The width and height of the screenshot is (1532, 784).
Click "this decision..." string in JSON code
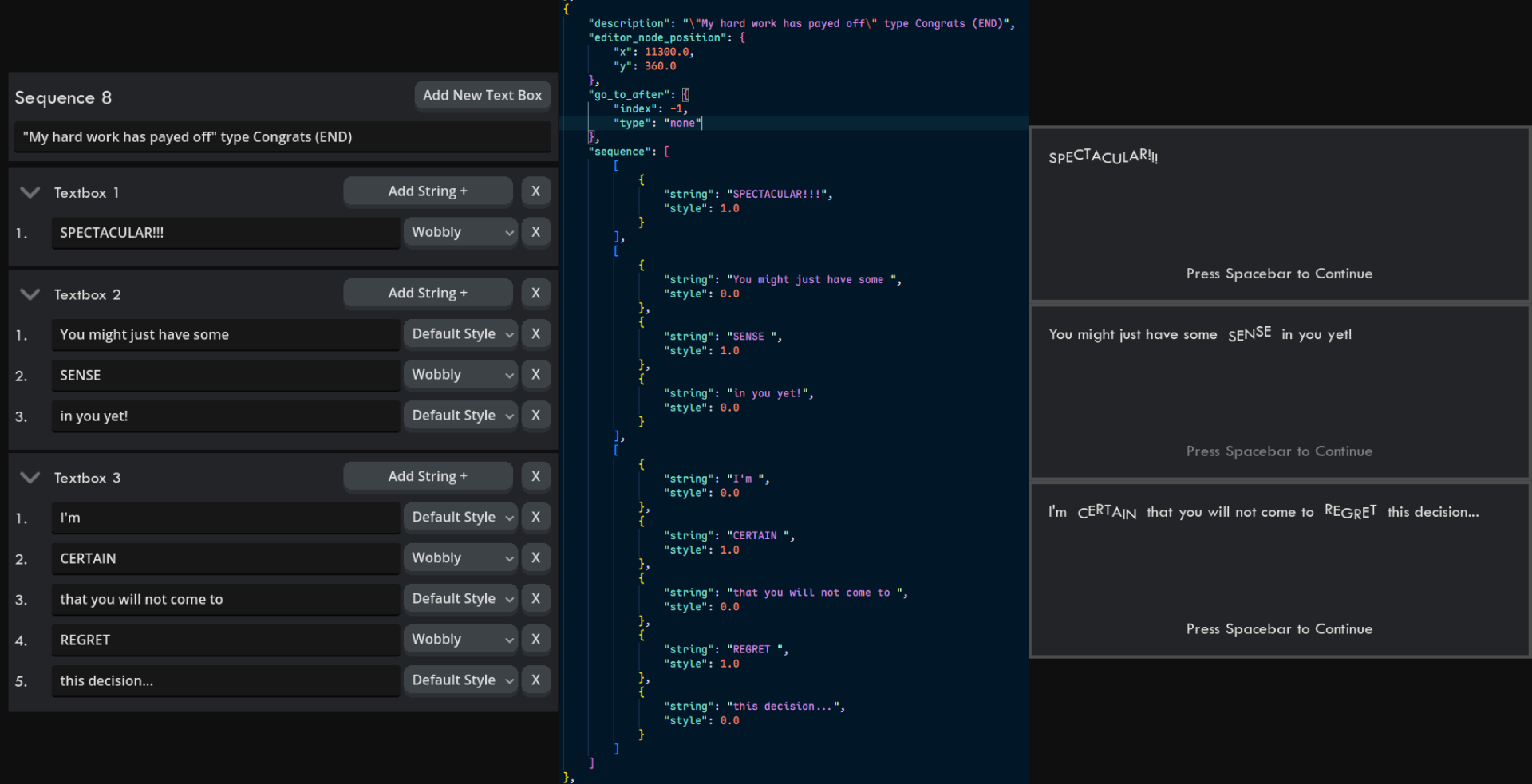[x=783, y=707]
